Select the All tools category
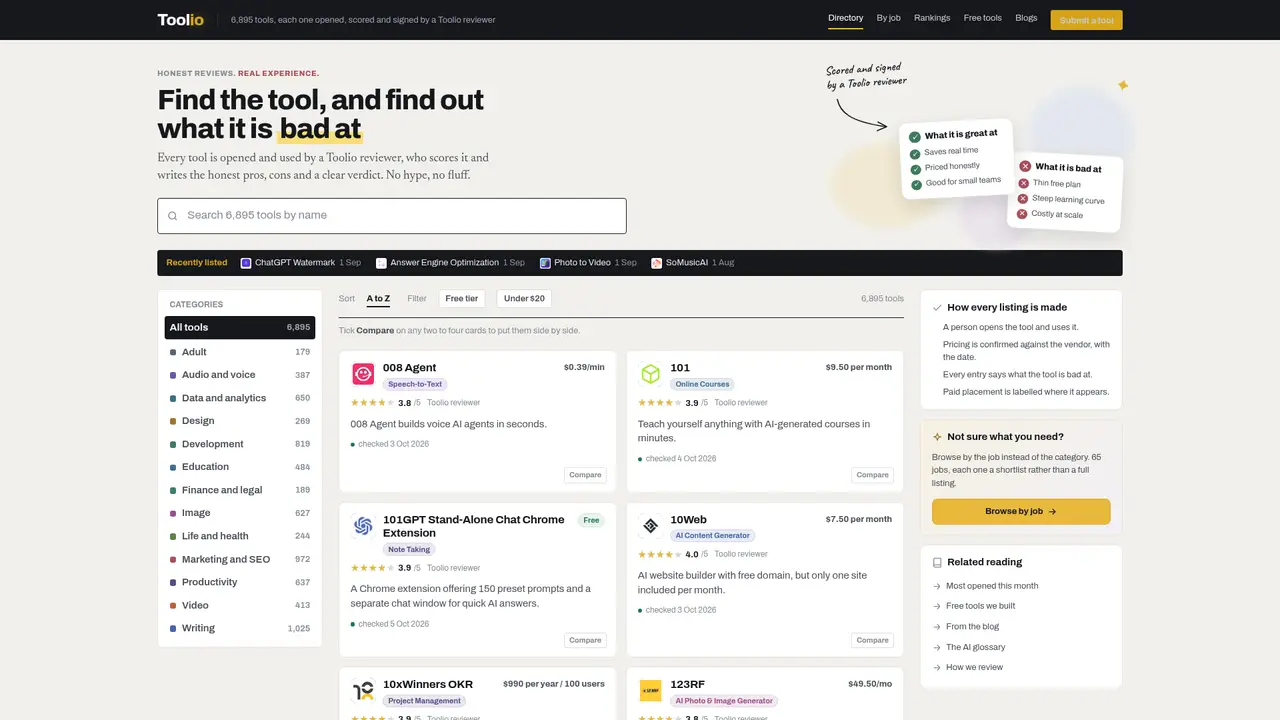This screenshot has height=720, width=1280. (240, 327)
